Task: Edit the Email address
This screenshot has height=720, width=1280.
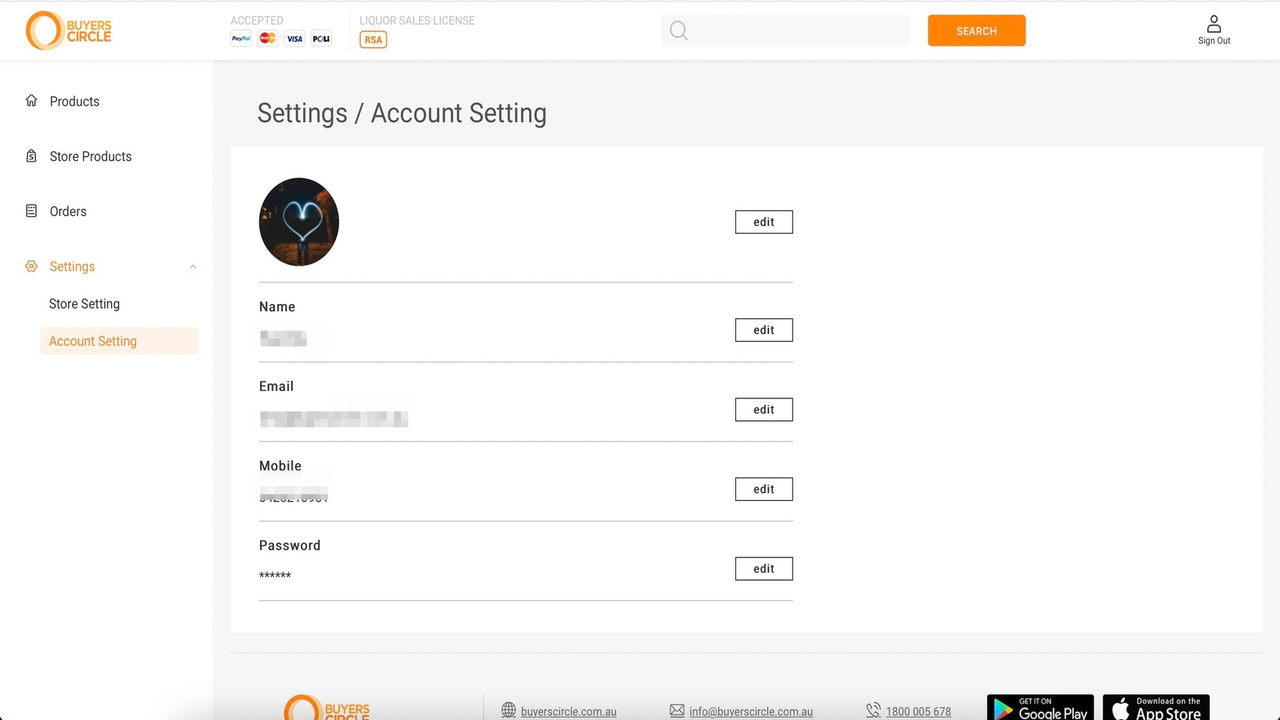Action: point(763,409)
